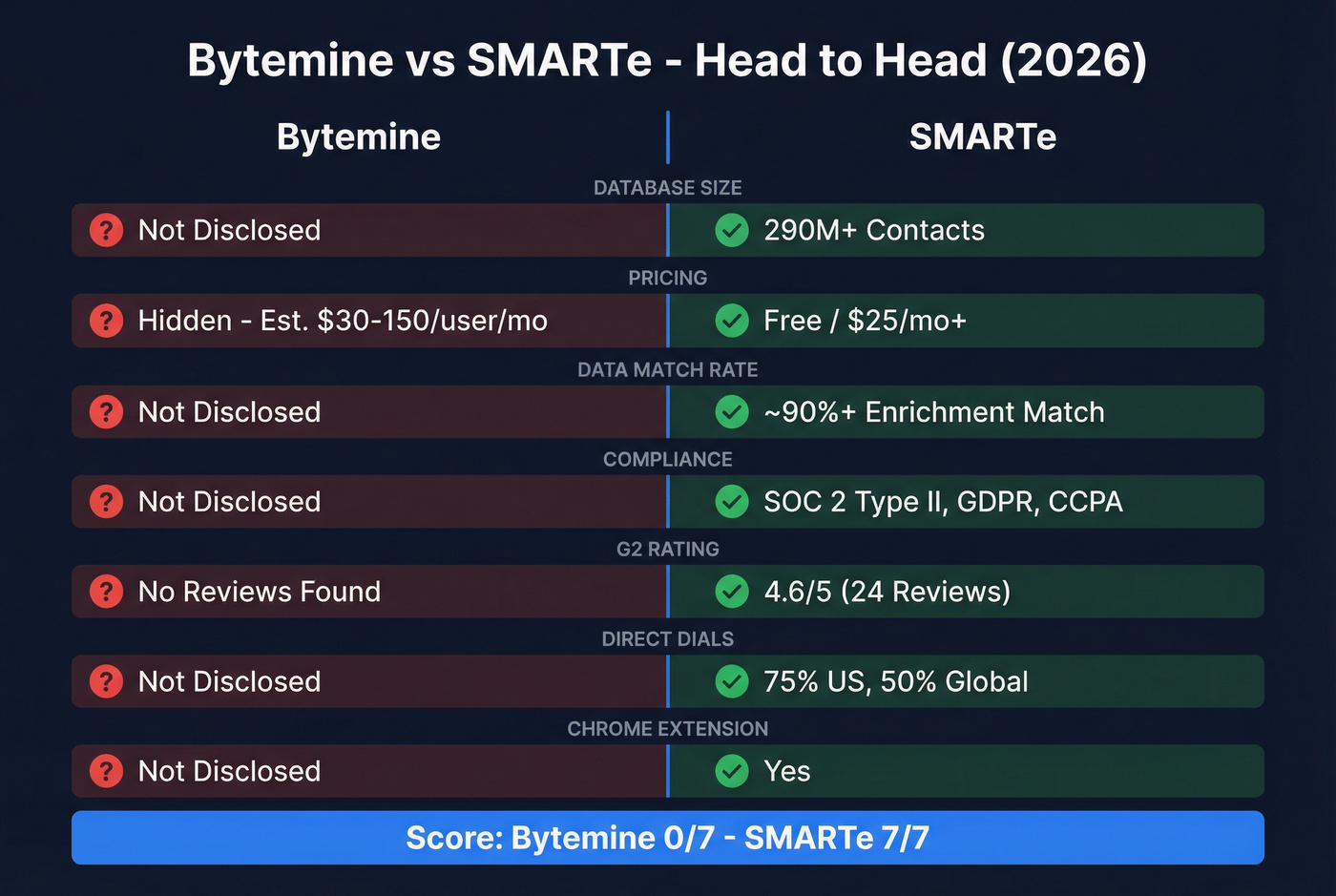Click the COMPLIANCE section label
This screenshot has height=896, width=1336.
click(x=668, y=460)
